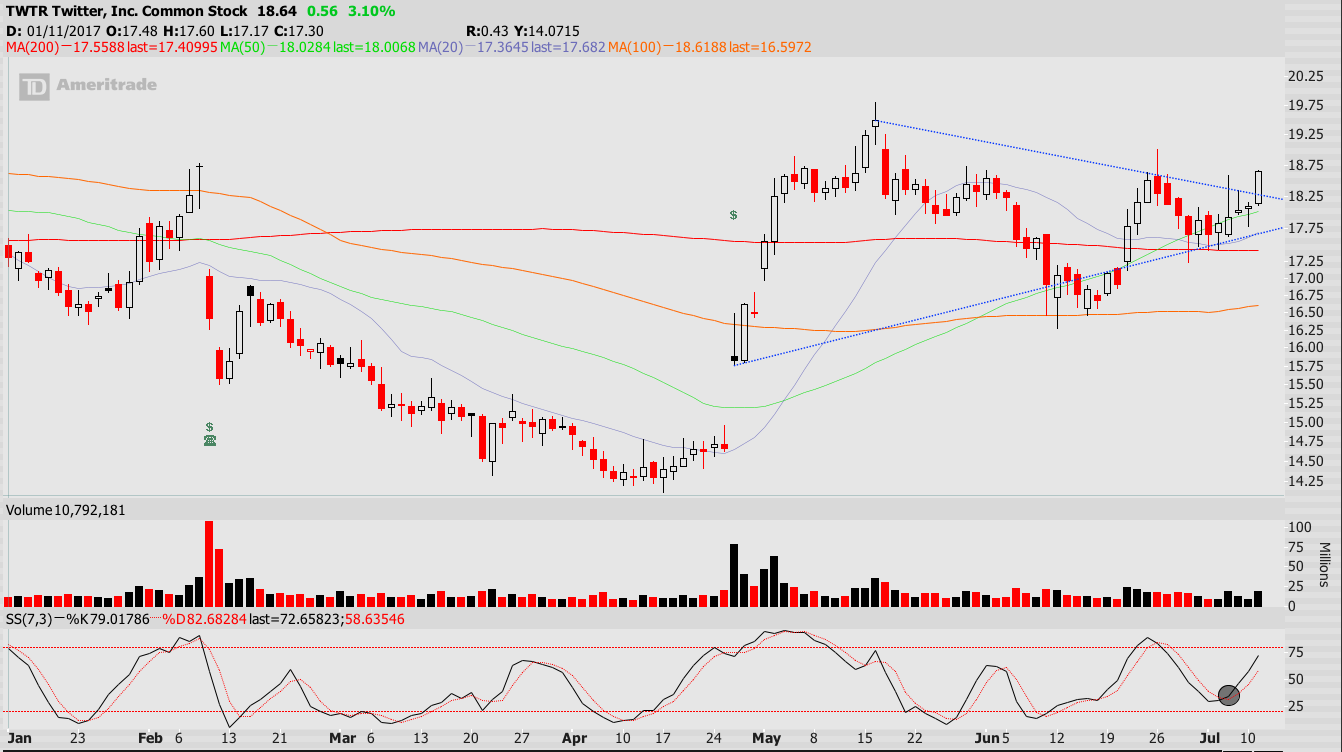This screenshot has width=1342, height=752.
Task: Click the Apr month label on date axis
Action: coord(573,739)
